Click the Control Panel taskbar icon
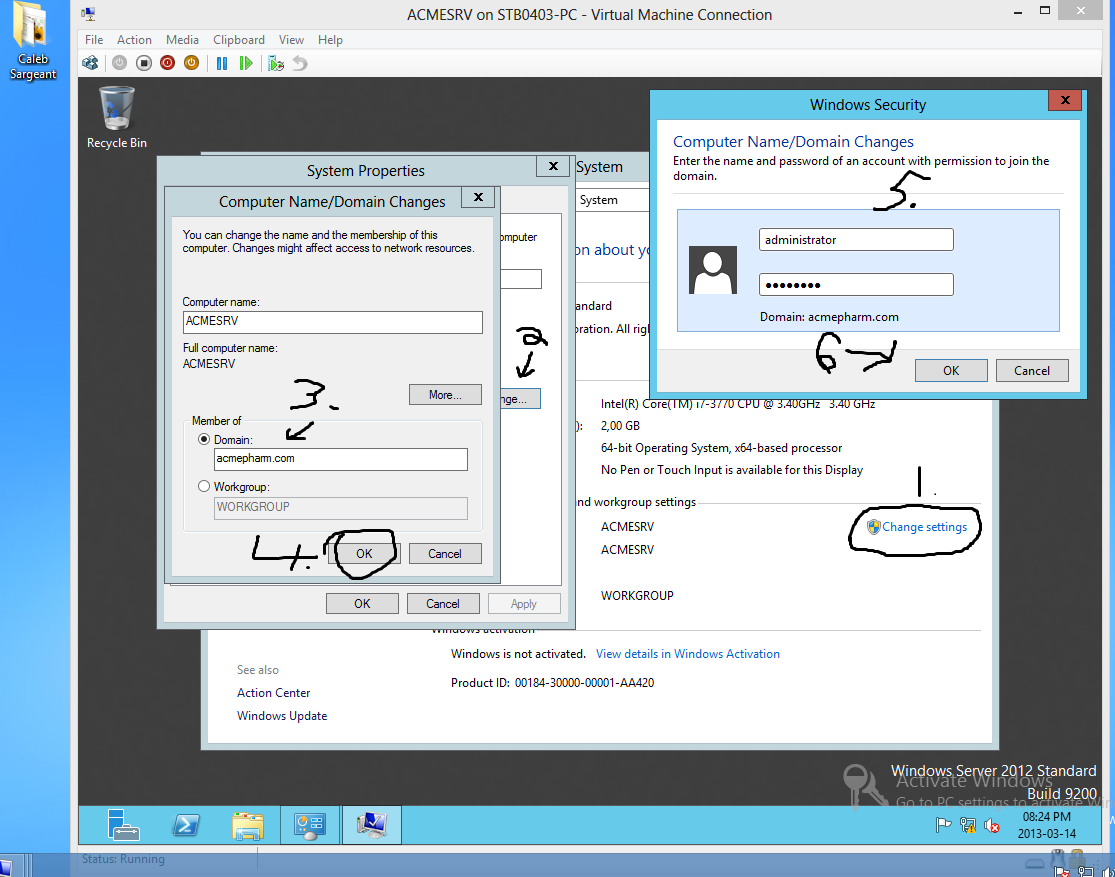1115x877 pixels. coord(310,825)
